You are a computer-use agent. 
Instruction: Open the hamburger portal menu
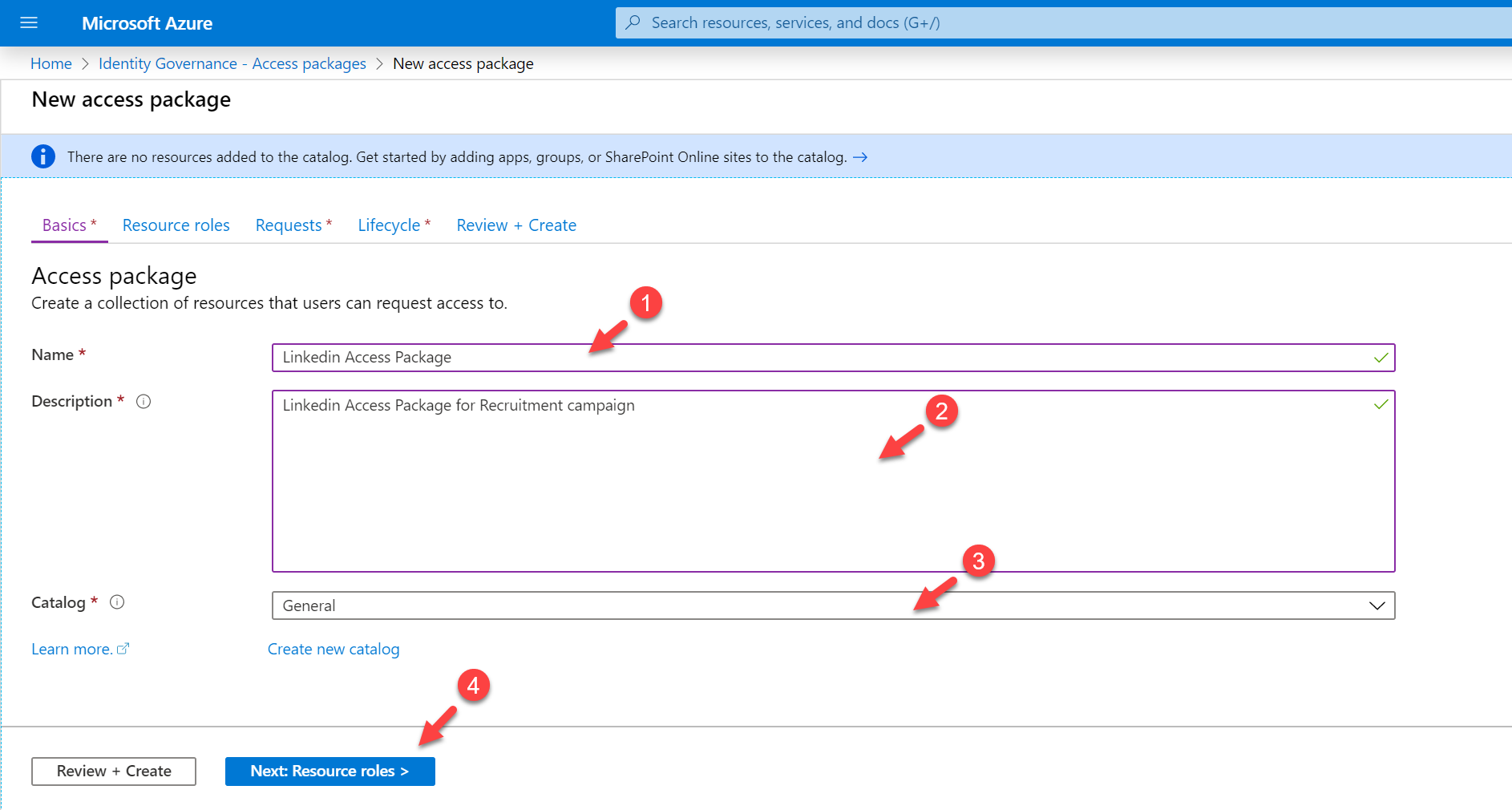[29, 22]
